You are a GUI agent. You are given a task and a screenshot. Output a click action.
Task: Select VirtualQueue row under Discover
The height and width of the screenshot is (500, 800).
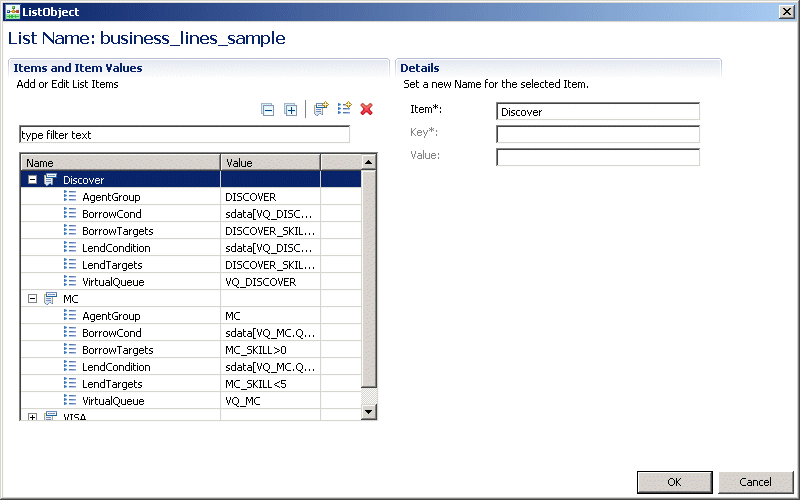point(191,282)
